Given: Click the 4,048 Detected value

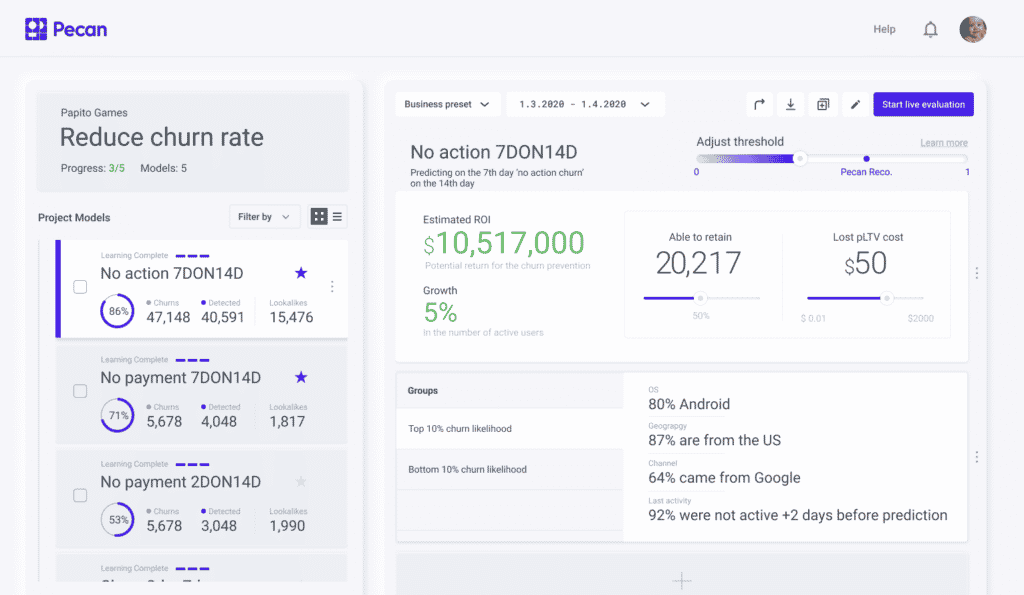Looking at the screenshot, I should pyautogui.click(x=219, y=422).
